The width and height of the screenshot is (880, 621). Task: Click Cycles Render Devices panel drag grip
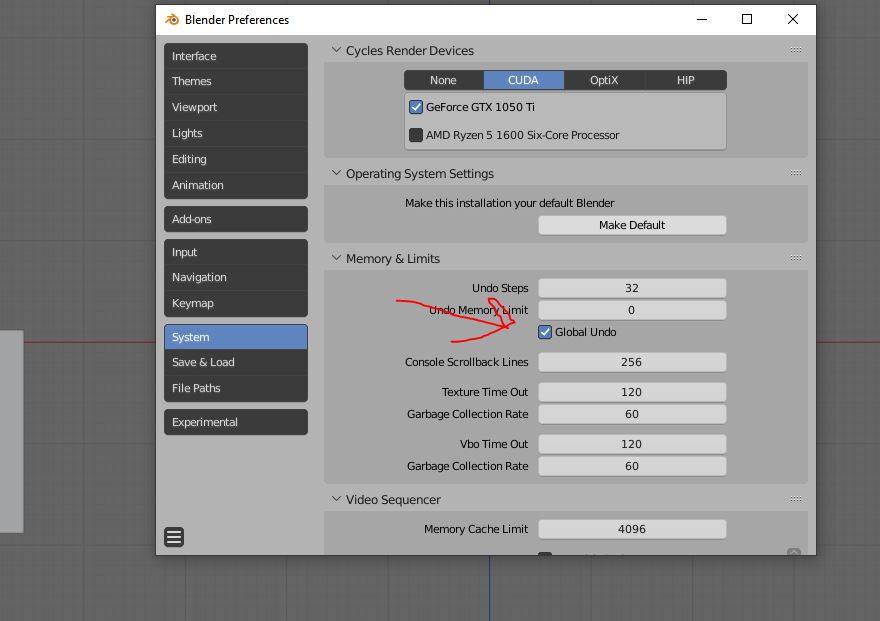pos(796,50)
